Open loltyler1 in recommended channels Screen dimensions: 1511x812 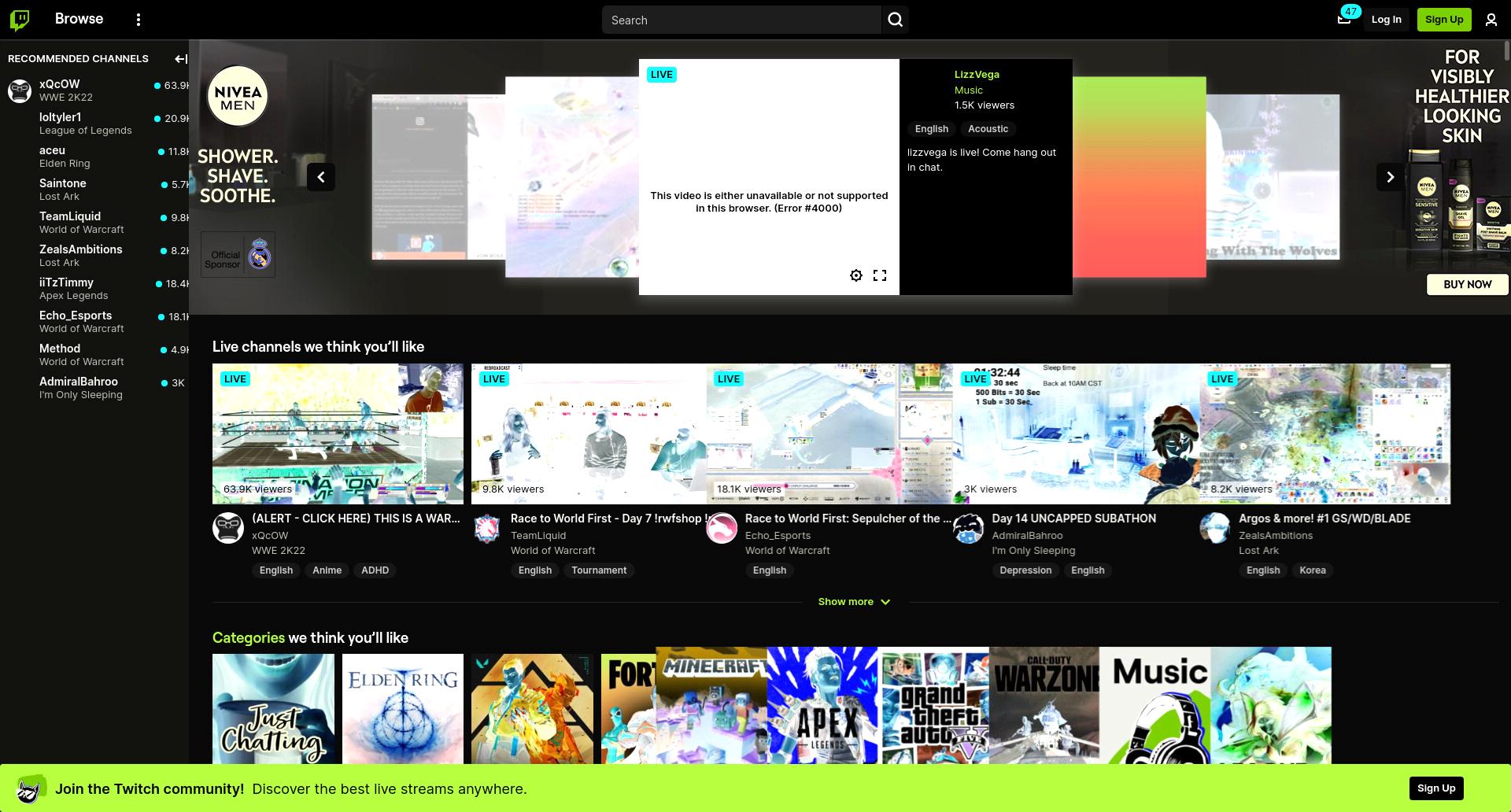pyautogui.click(x=94, y=124)
